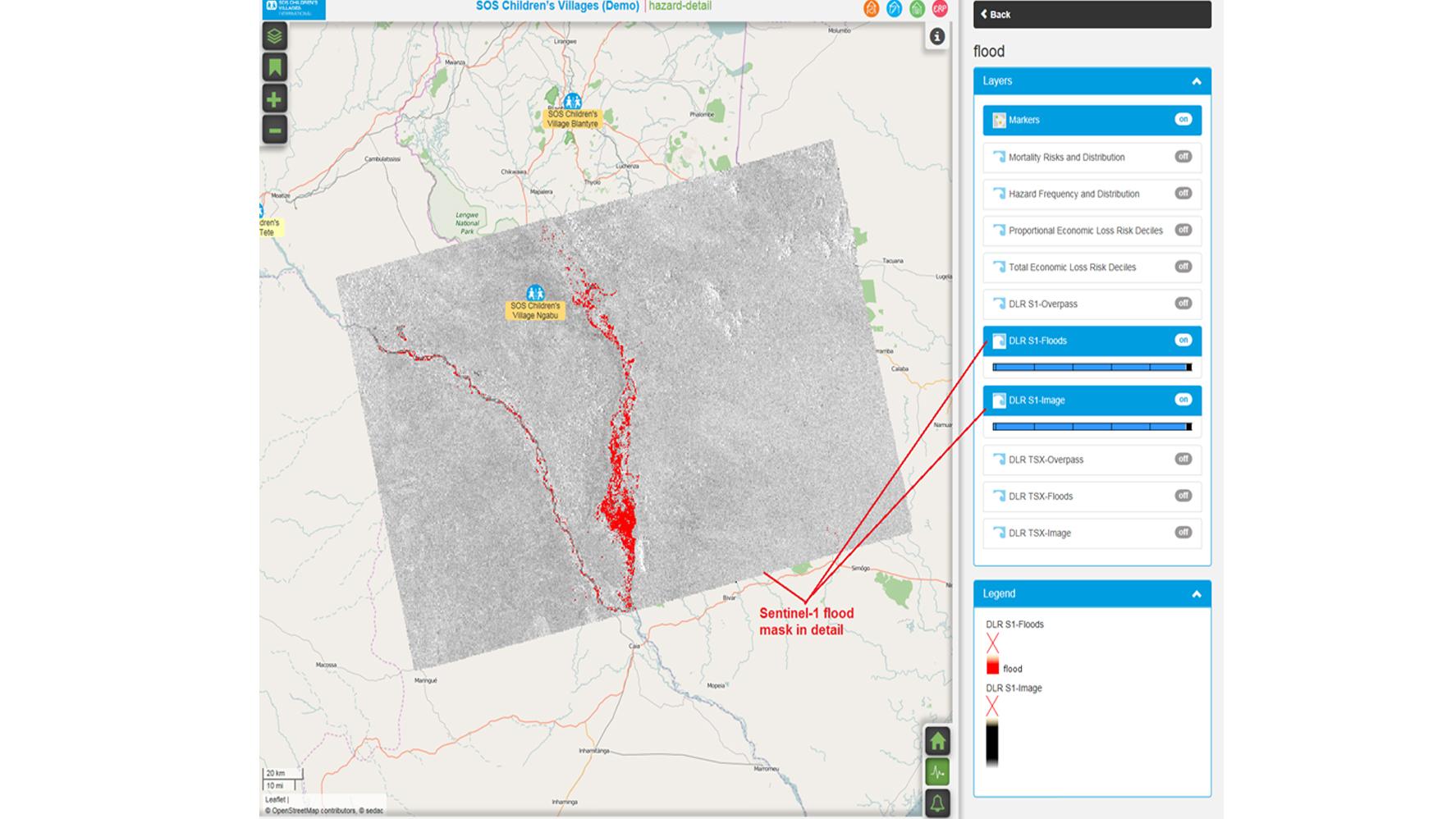The height and width of the screenshot is (819, 1456).
Task: Enable Hazard Frequency and Distribution toggle
Action: pyautogui.click(x=1183, y=193)
